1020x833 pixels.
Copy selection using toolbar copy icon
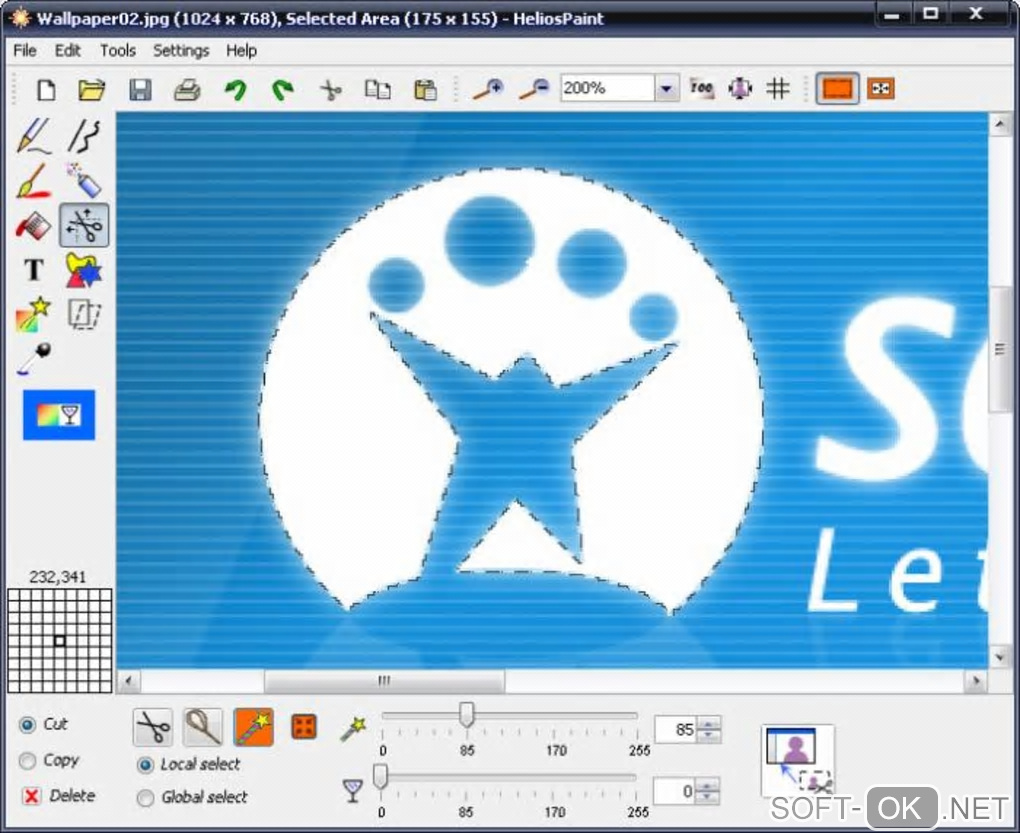click(378, 89)
